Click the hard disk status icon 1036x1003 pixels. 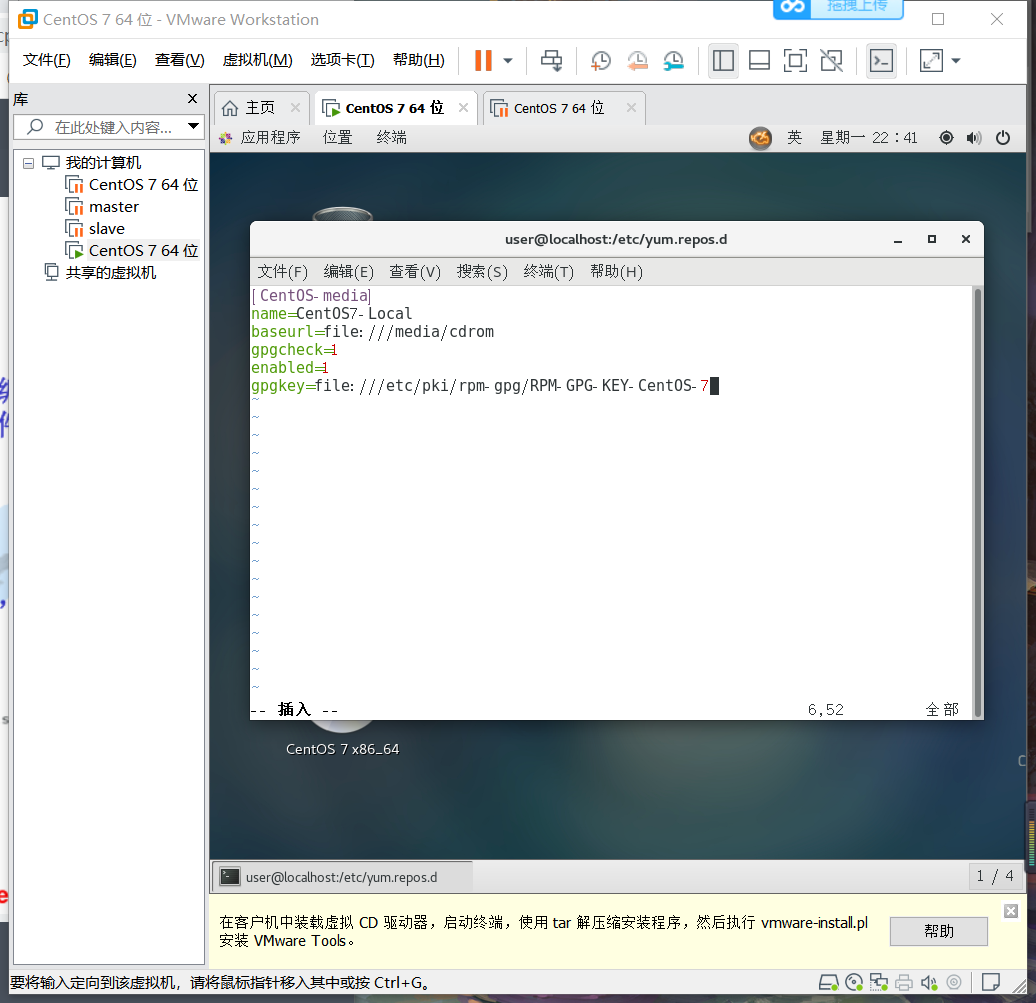coord(829,983)
